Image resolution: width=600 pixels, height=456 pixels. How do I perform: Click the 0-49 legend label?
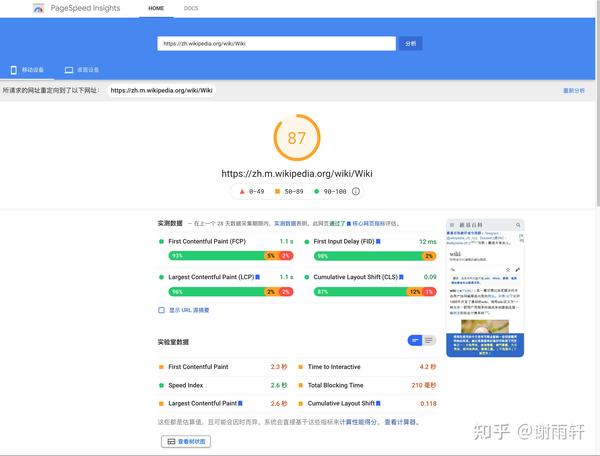point(256,191)
